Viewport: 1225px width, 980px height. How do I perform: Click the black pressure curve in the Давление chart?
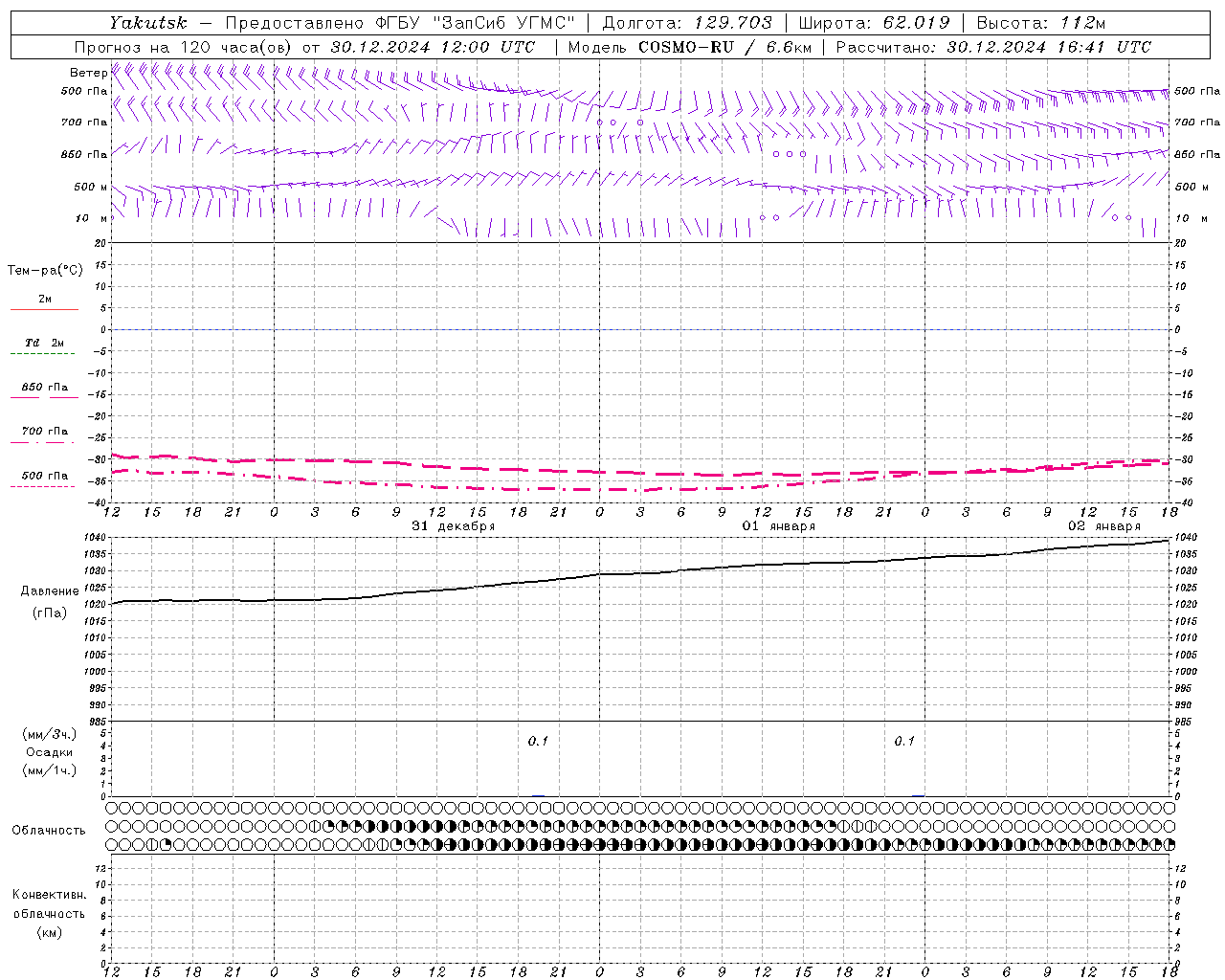[x=641, y=572]
